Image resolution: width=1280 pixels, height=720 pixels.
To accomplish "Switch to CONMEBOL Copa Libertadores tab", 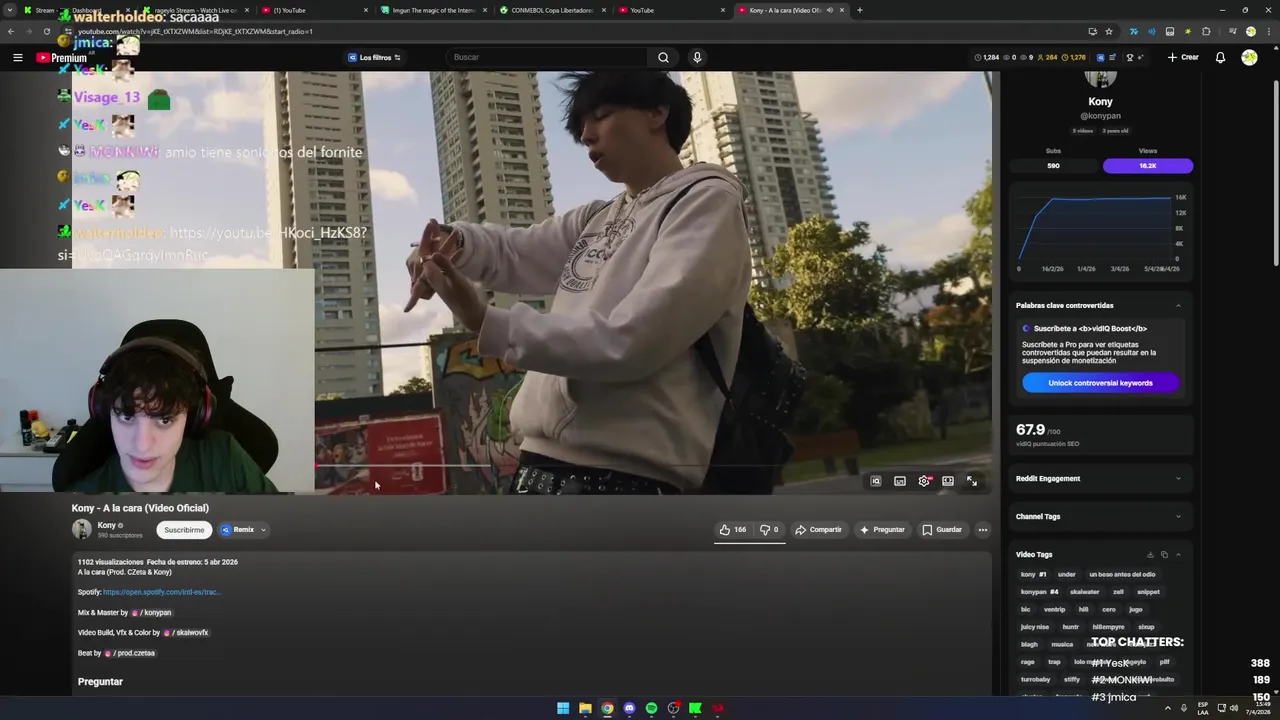I will tap(553, 10).
